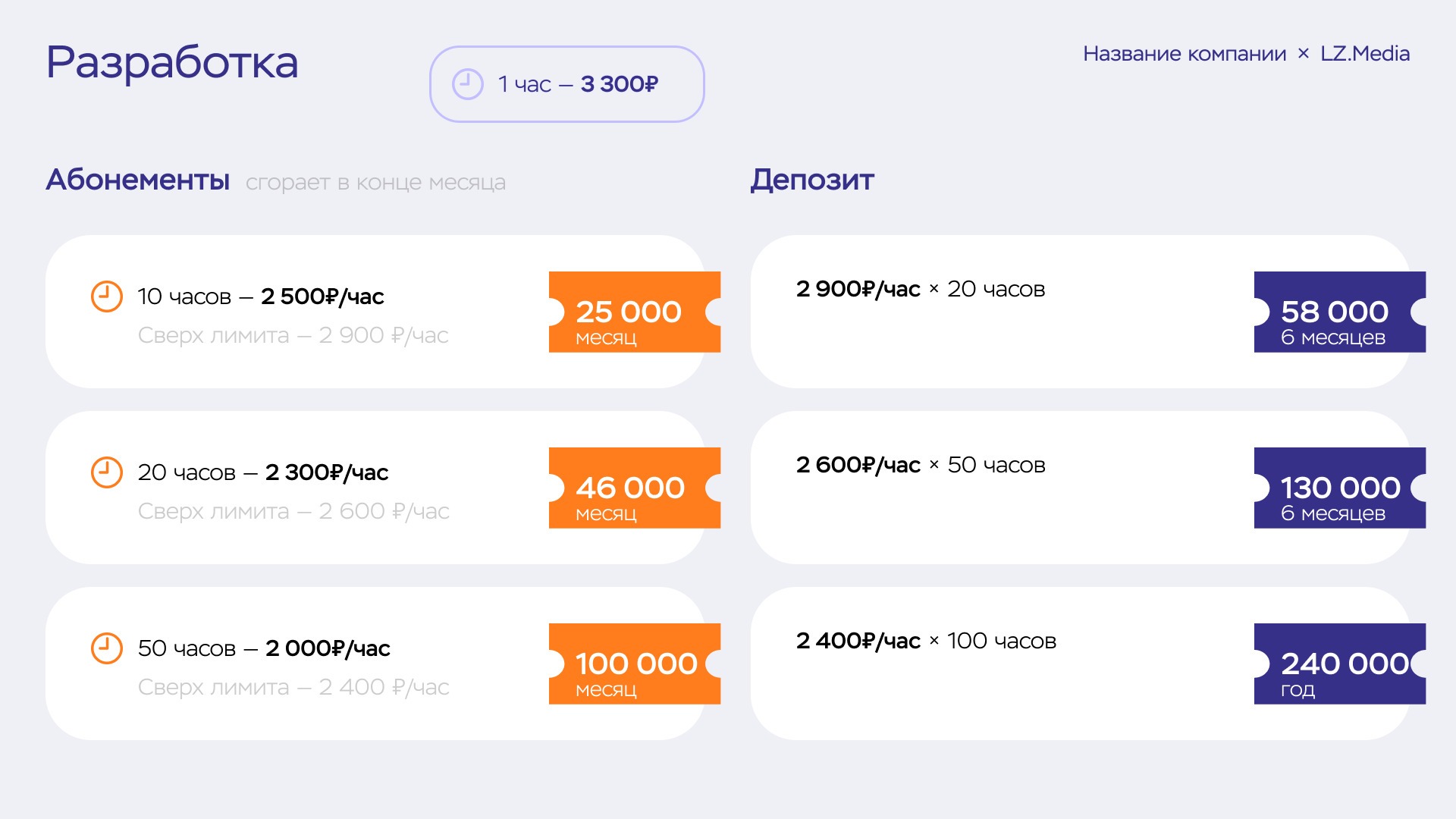Click the clock icon beside '1 час'

tap(467, 84)
